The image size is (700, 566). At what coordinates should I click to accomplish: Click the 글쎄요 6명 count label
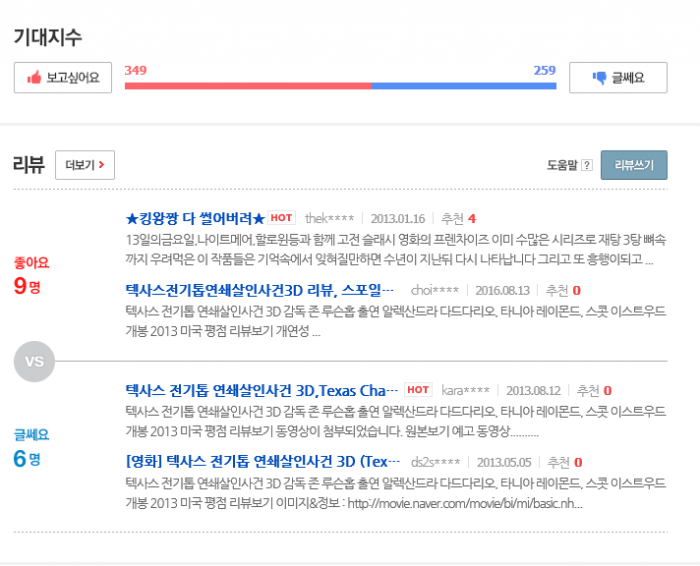(30, 449)
